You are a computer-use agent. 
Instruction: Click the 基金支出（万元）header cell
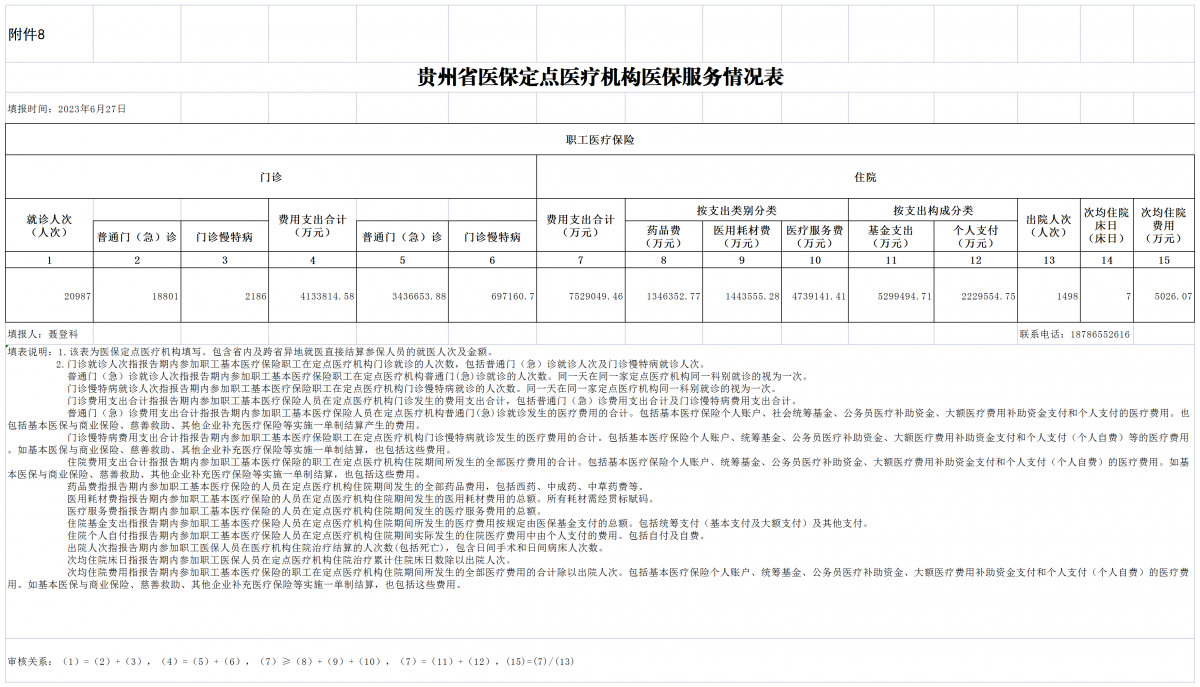pos(888,236)
